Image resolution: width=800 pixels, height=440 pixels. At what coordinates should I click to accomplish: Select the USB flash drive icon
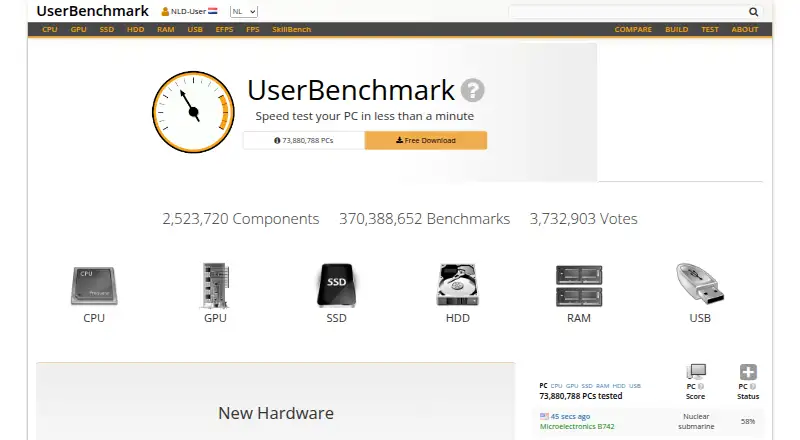point(700,283)
